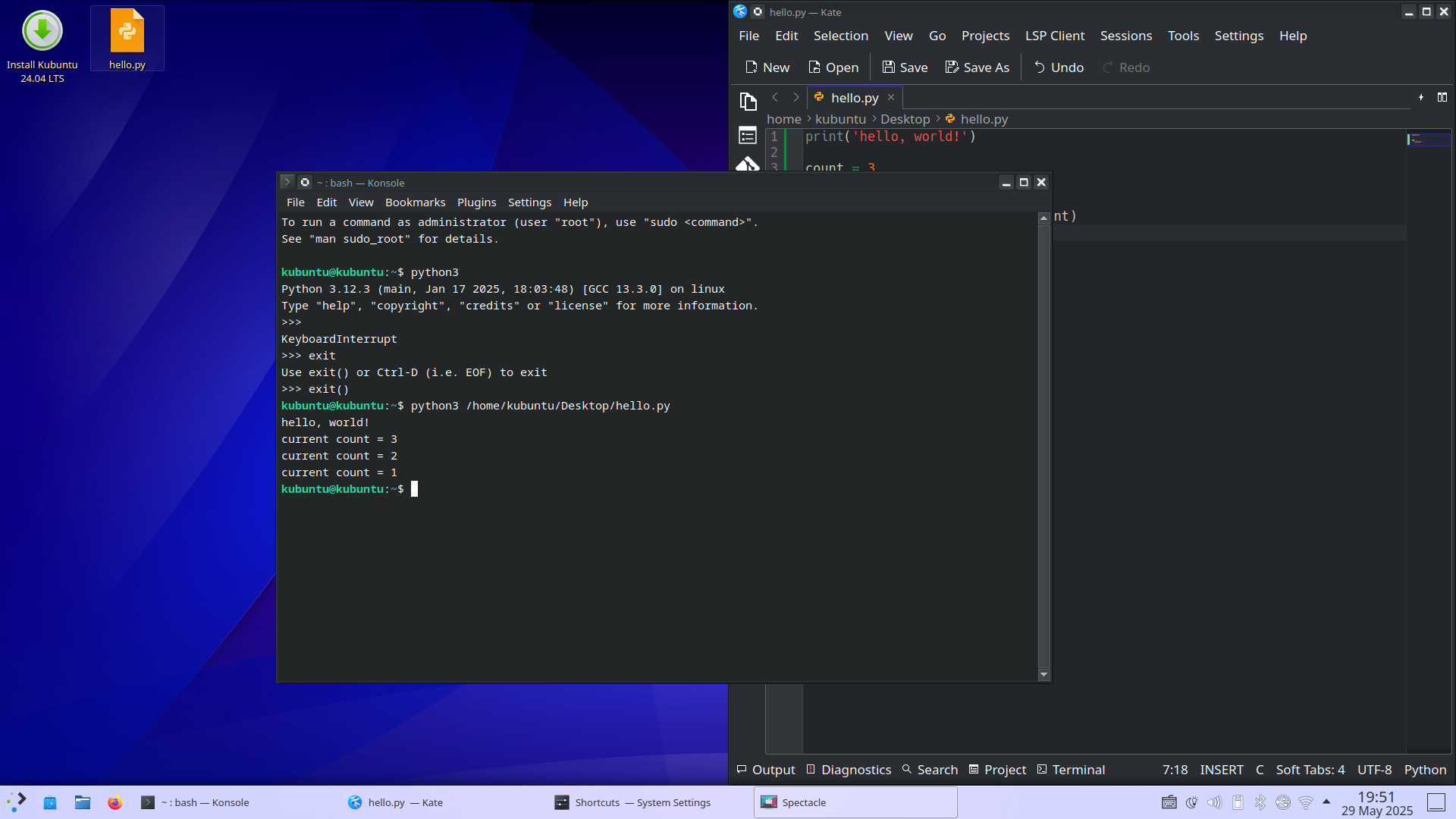This screenshot has height=819, width=1456.
Task: Click the Quick Open lightning icon
Action: coord(1420,97)
